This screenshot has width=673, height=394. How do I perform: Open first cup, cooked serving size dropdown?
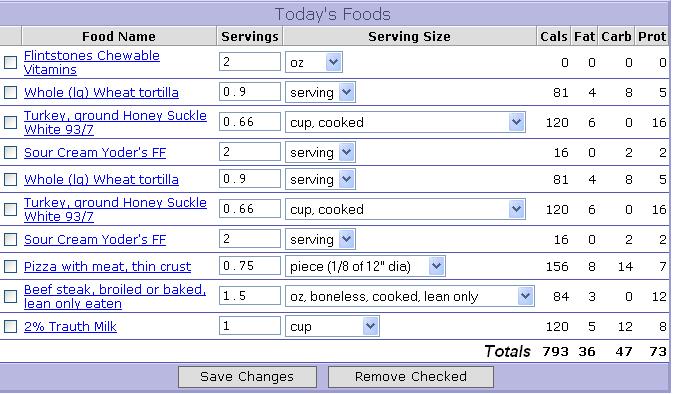tap(406, 123)
